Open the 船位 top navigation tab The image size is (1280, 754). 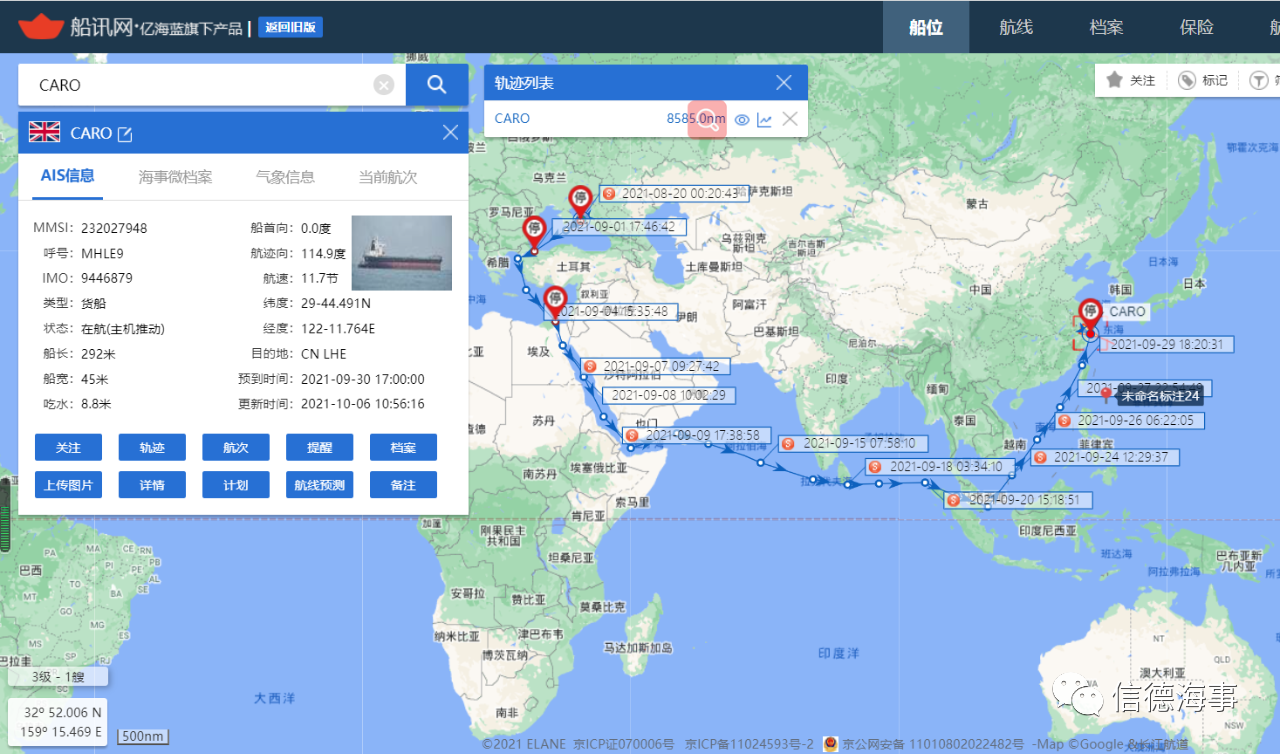pyautogui.click(x=926, y=27)
